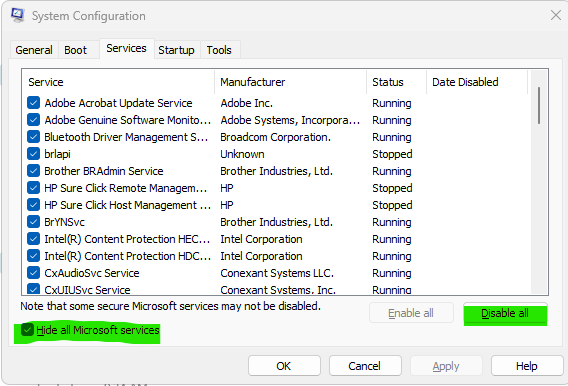Screen dimensions: 568x386
Task: Click the System Configuration title bar icon
Action: pos(17,15)
